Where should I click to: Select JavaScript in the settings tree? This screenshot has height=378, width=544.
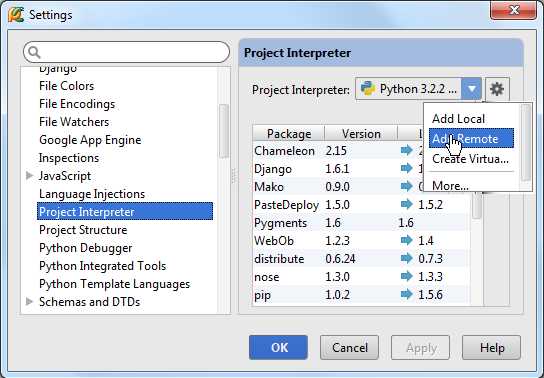(x=65, y=176)
